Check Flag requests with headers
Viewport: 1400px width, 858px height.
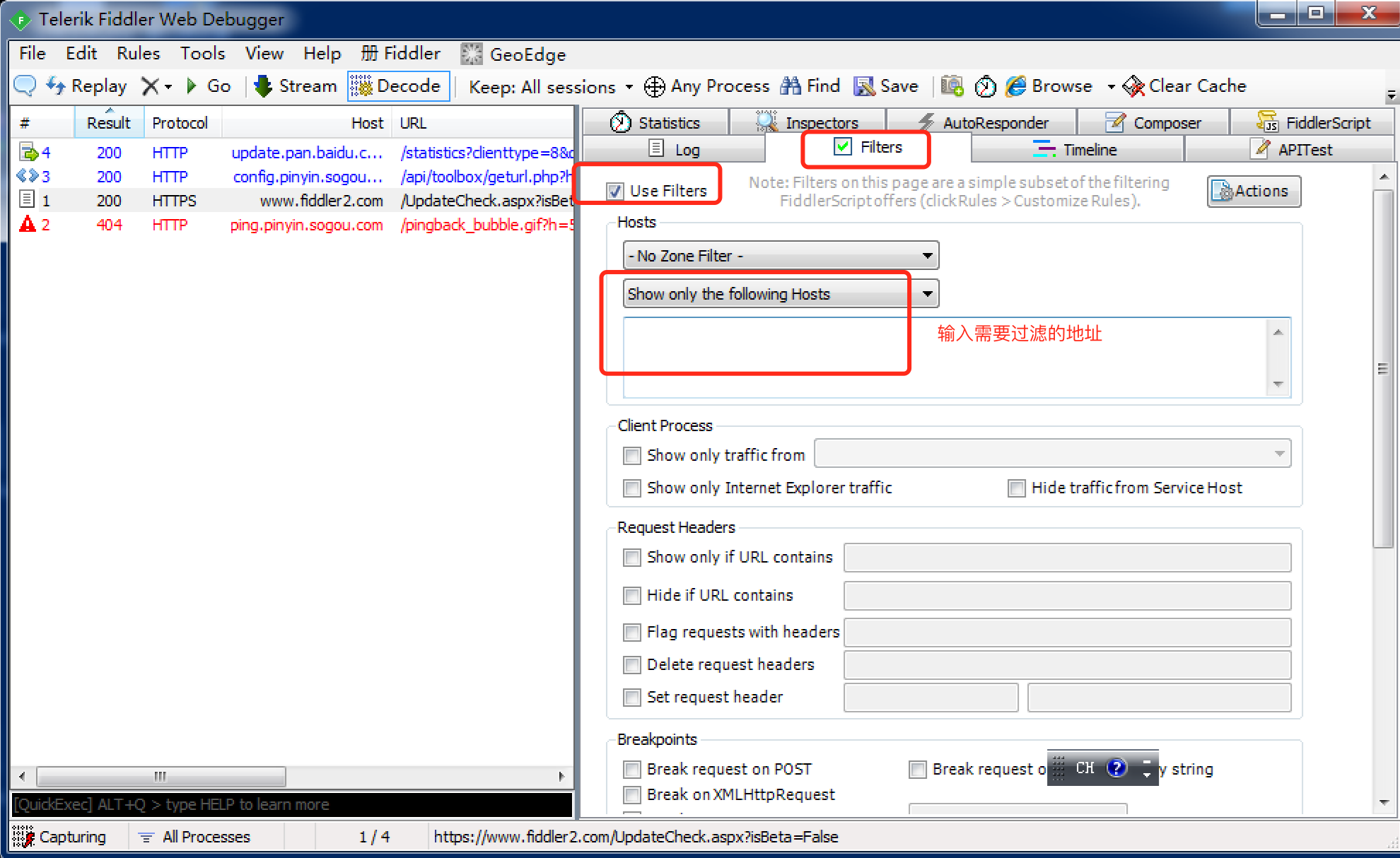tap(631, 632)
